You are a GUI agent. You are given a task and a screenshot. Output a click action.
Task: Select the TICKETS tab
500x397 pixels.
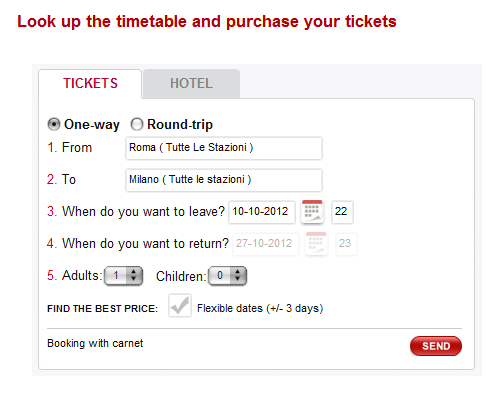(x=90, y=84)
